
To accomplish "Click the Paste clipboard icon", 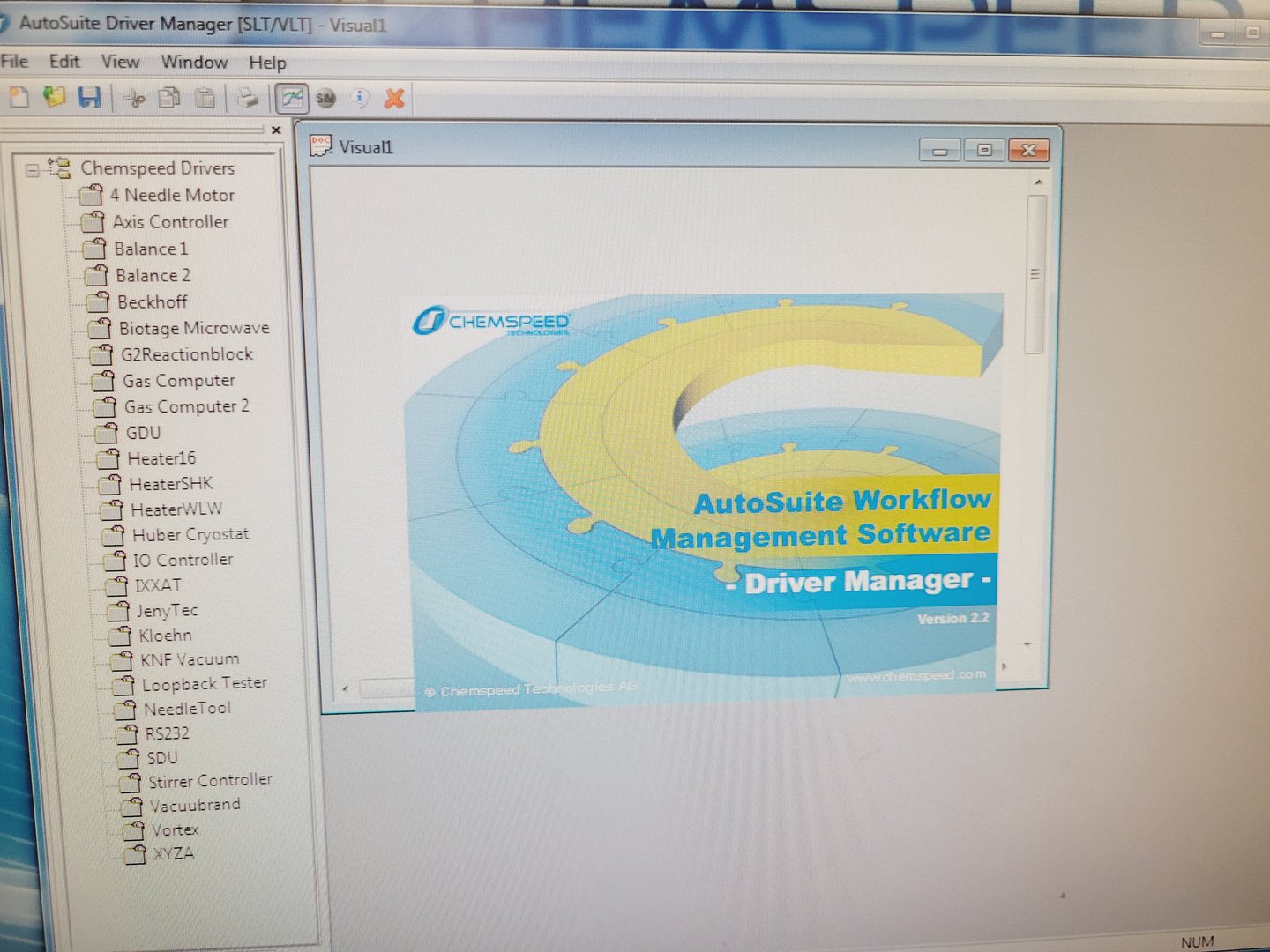I will [x=205, y=99].
